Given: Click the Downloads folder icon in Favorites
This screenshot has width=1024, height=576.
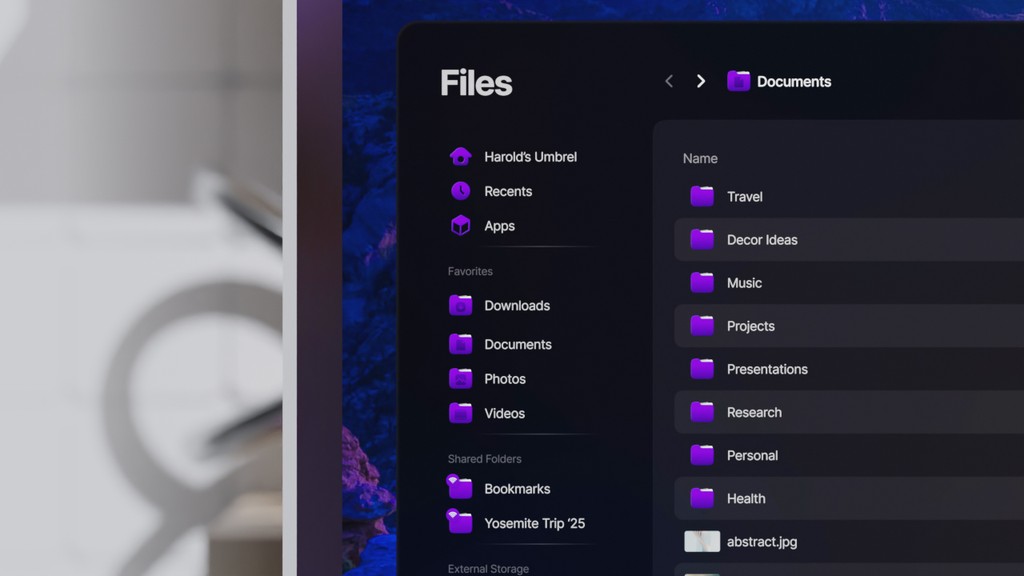Looking at the screenshot, I should [460, 306].
